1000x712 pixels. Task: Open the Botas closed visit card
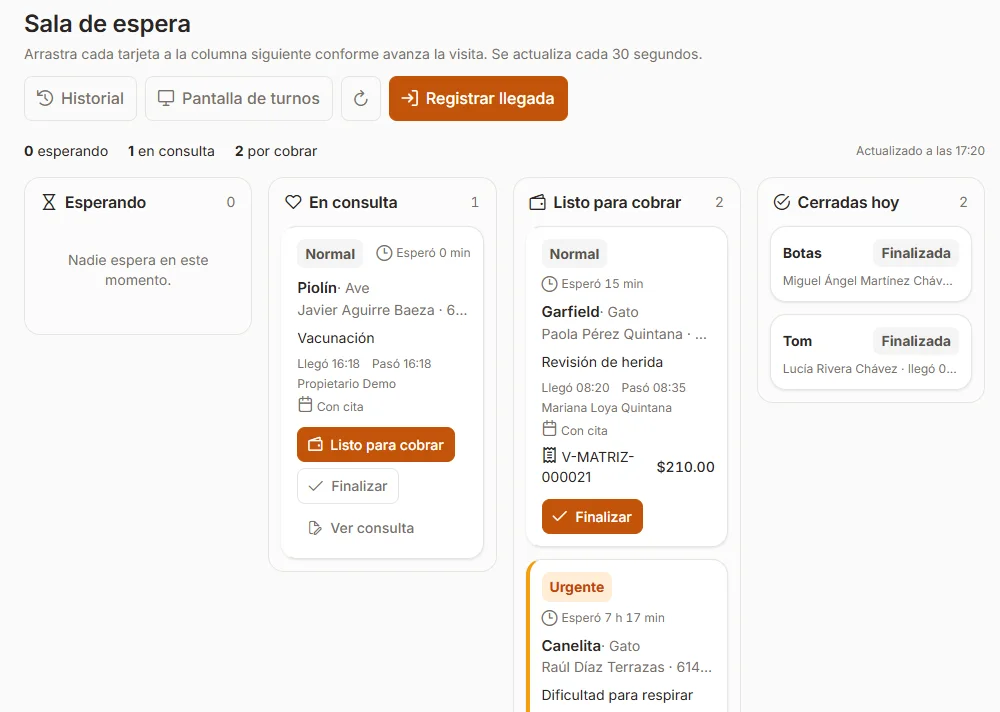[x=871, y=264]
